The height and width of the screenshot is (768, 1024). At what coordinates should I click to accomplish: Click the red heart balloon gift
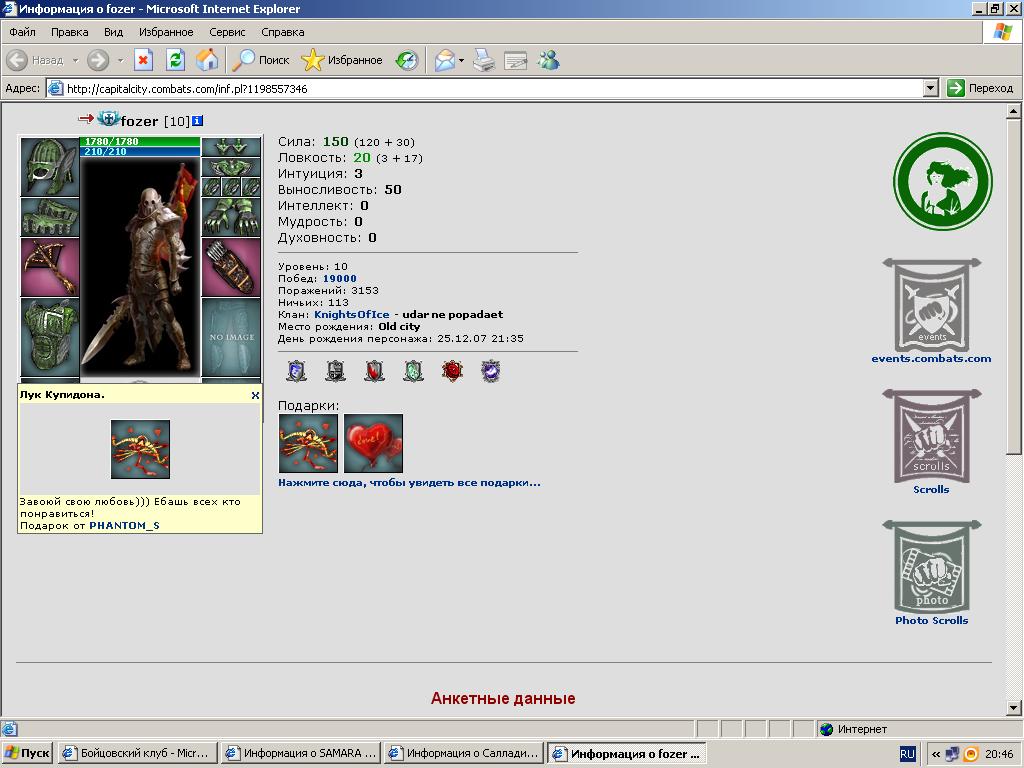tap(374, 443)
